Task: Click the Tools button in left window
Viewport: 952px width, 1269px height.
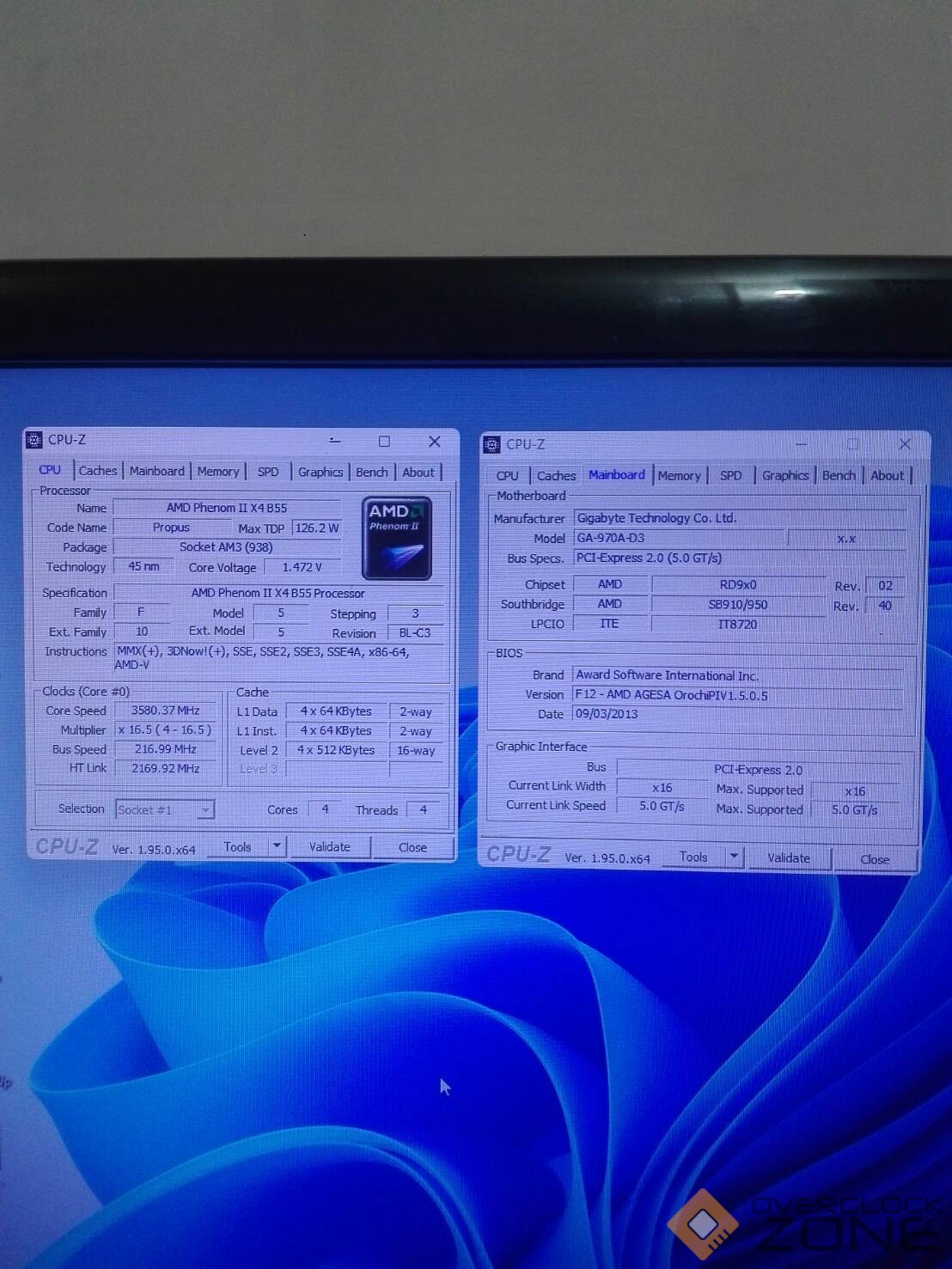Action: [x=237, y=847]
